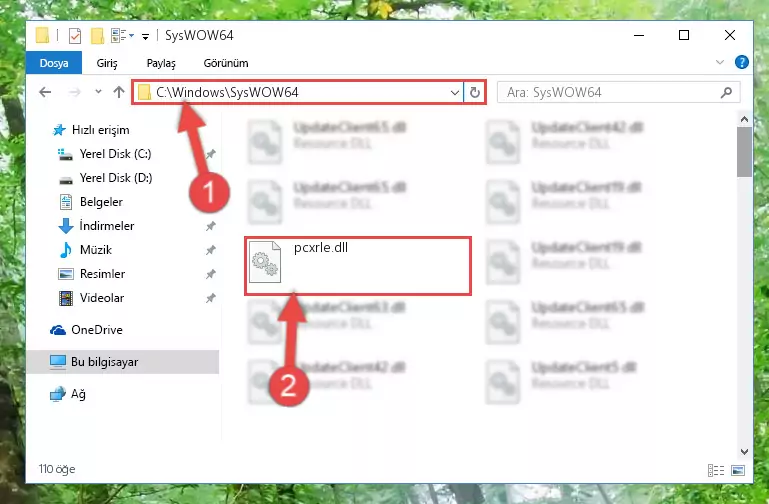Click the pcxrle.dll gear file icon
The image size is (769, 504).
[x=265, y=262]
